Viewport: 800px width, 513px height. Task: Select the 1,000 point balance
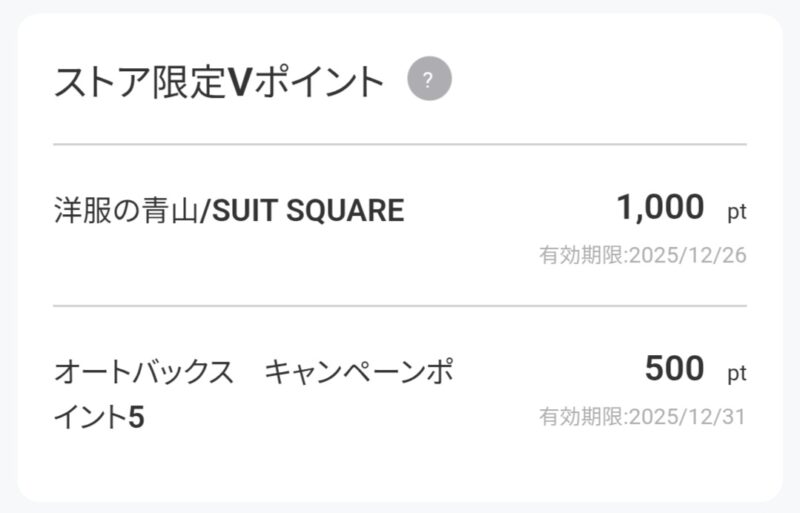pos(660,208)
